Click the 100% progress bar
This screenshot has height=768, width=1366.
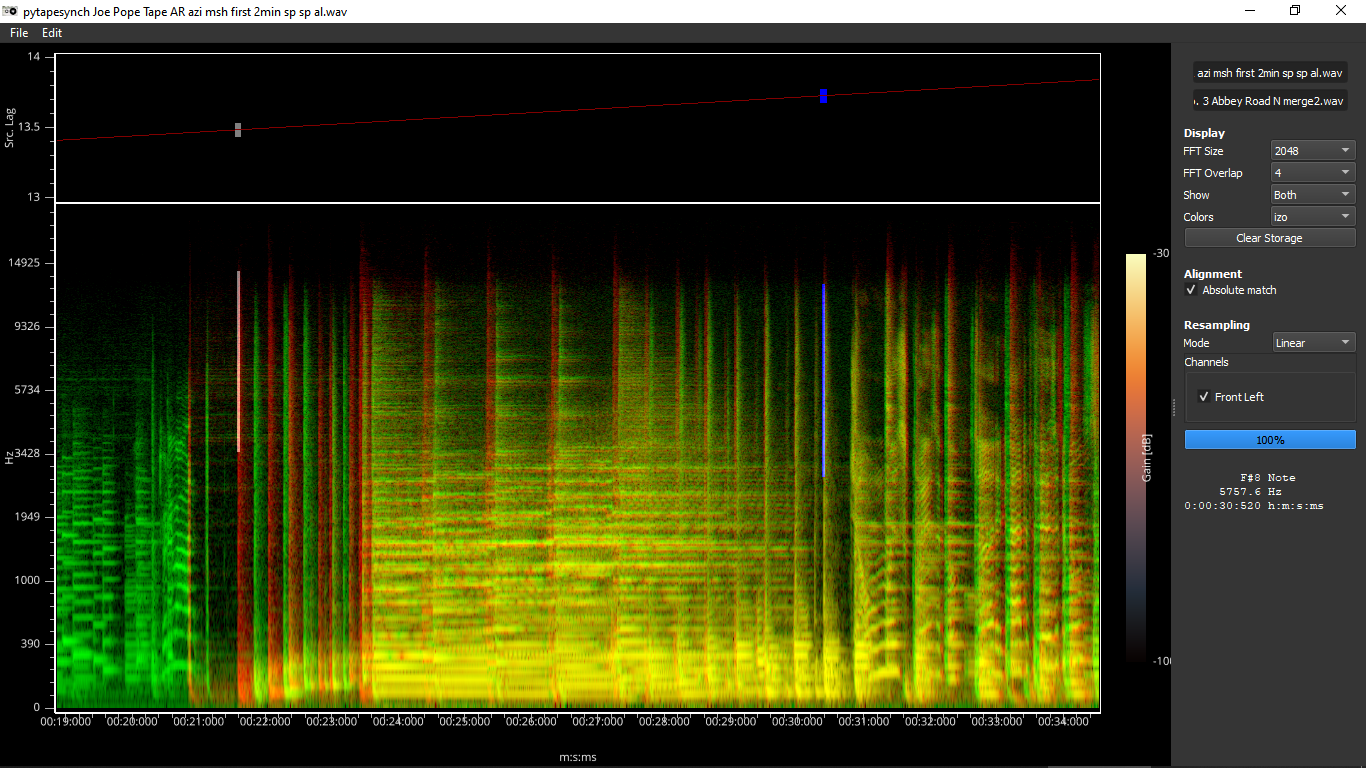tap(1270, 440)
